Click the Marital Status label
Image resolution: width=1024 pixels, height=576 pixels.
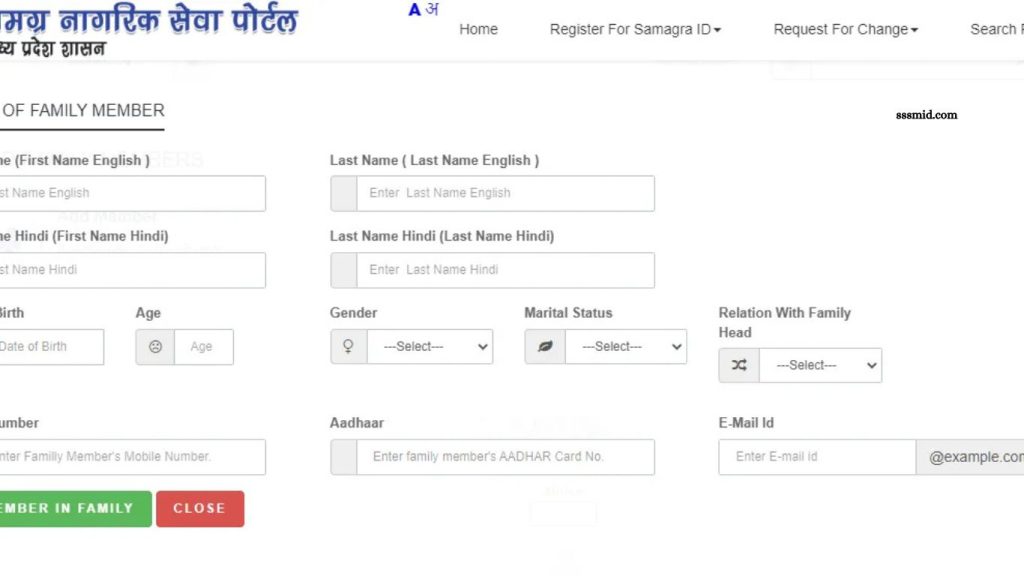(x=568, y=313)
